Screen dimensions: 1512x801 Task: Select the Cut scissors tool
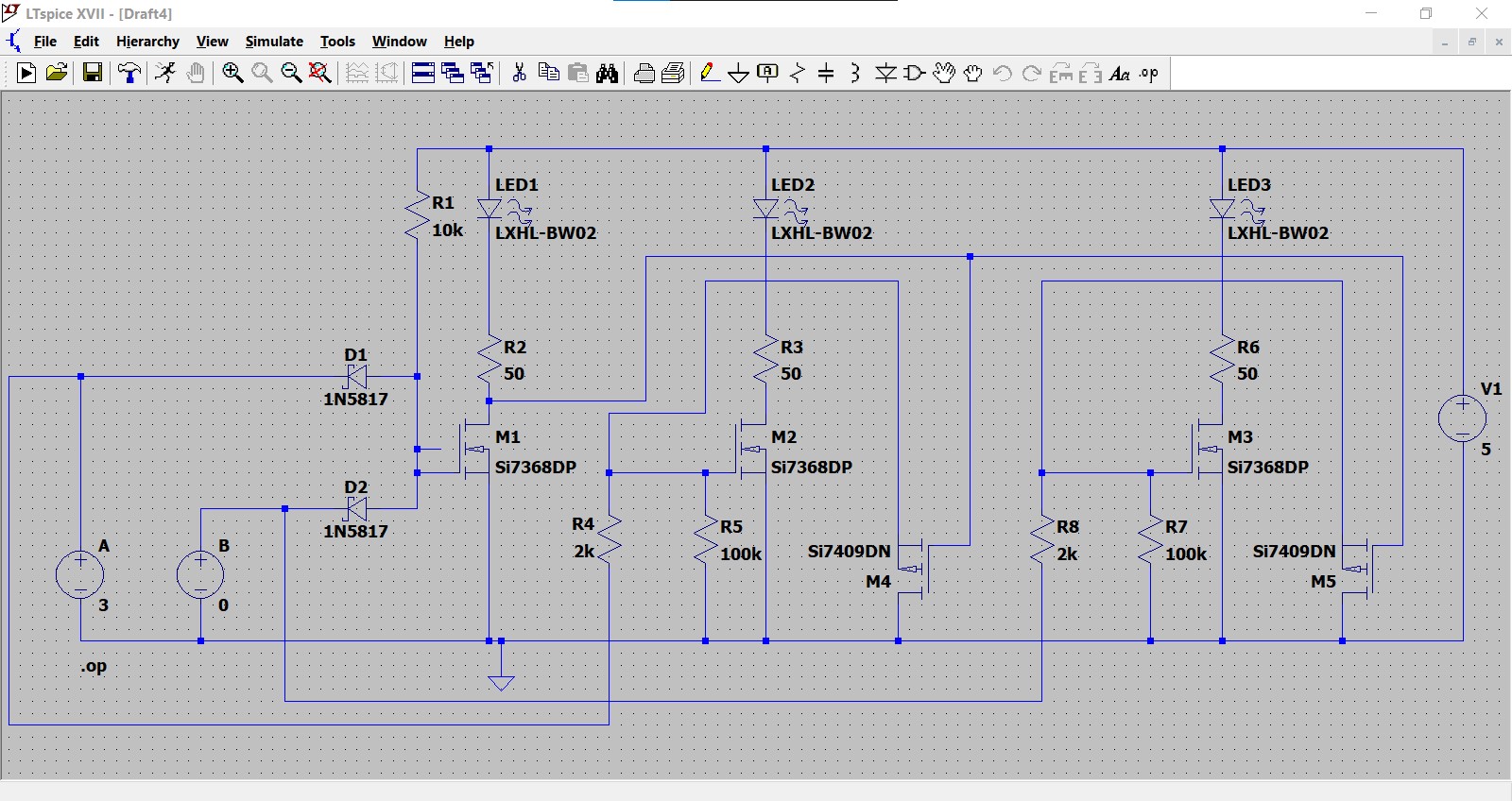519,73
